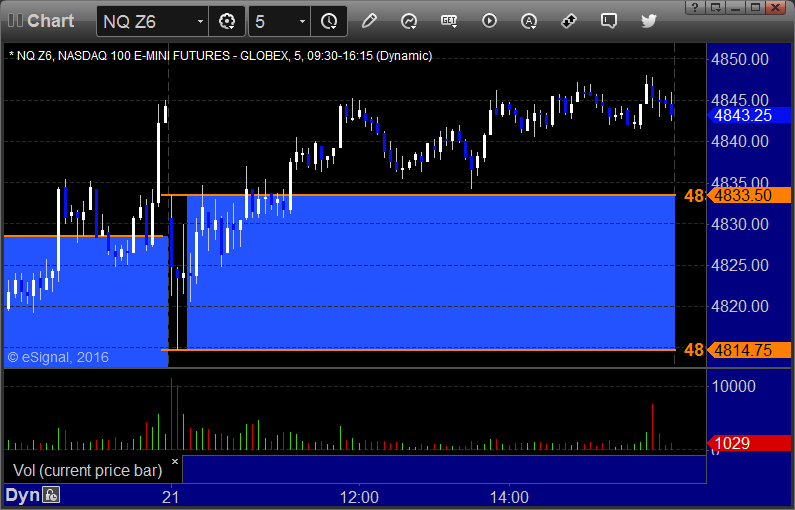Image resolution: width=795 pixels, height=510 pixels.
Task: Open the symbol settings gear menu
Action: pos(227,21)
